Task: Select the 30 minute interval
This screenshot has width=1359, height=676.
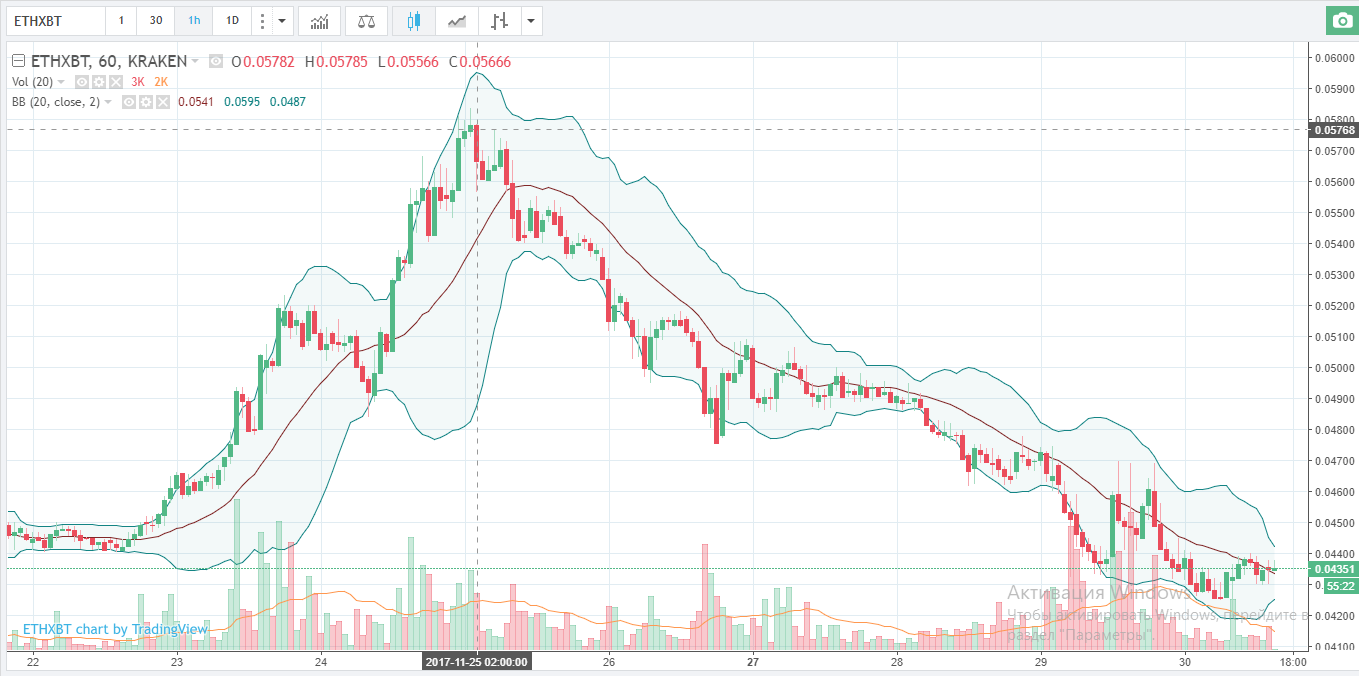Action: coord(155,20)
